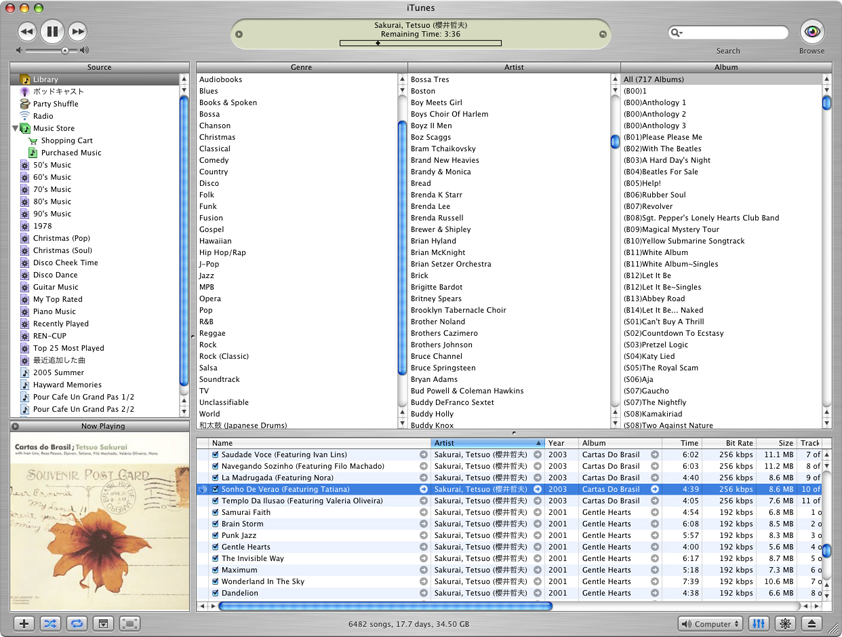
Task: Select the Bossa genre
Action: tap(297, 114)
